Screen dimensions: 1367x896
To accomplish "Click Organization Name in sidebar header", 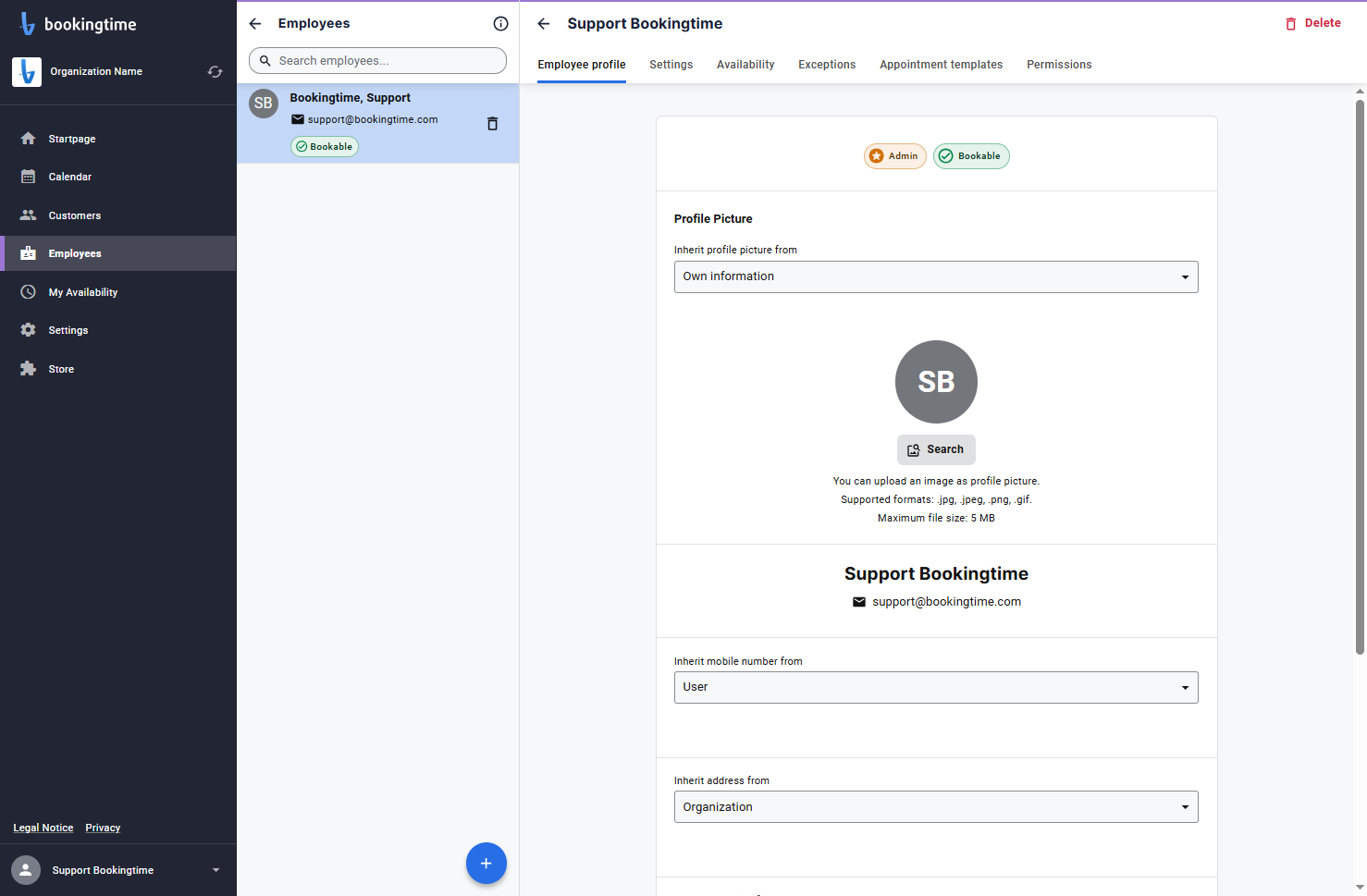I will (96, 72).
